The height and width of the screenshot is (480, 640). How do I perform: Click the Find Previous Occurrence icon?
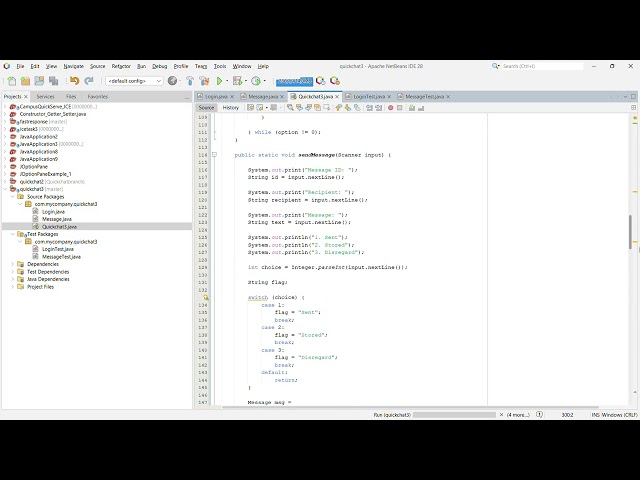[299, 107]
